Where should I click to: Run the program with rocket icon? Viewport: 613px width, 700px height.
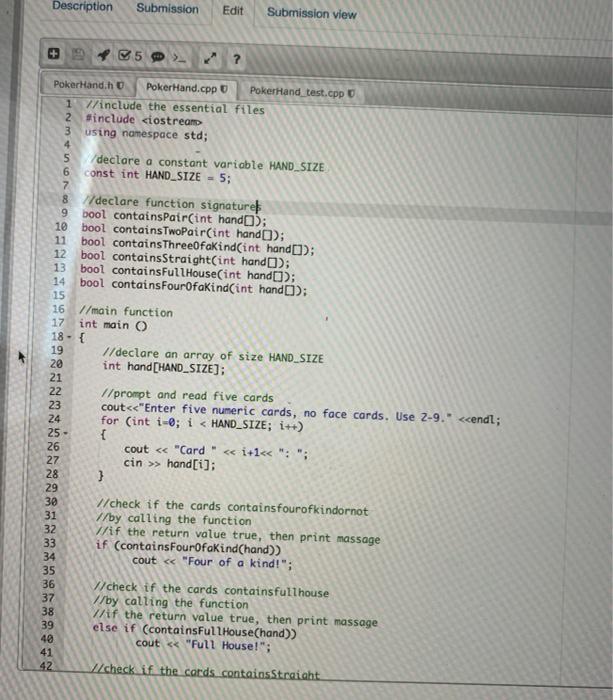click(x=104, y=55)
